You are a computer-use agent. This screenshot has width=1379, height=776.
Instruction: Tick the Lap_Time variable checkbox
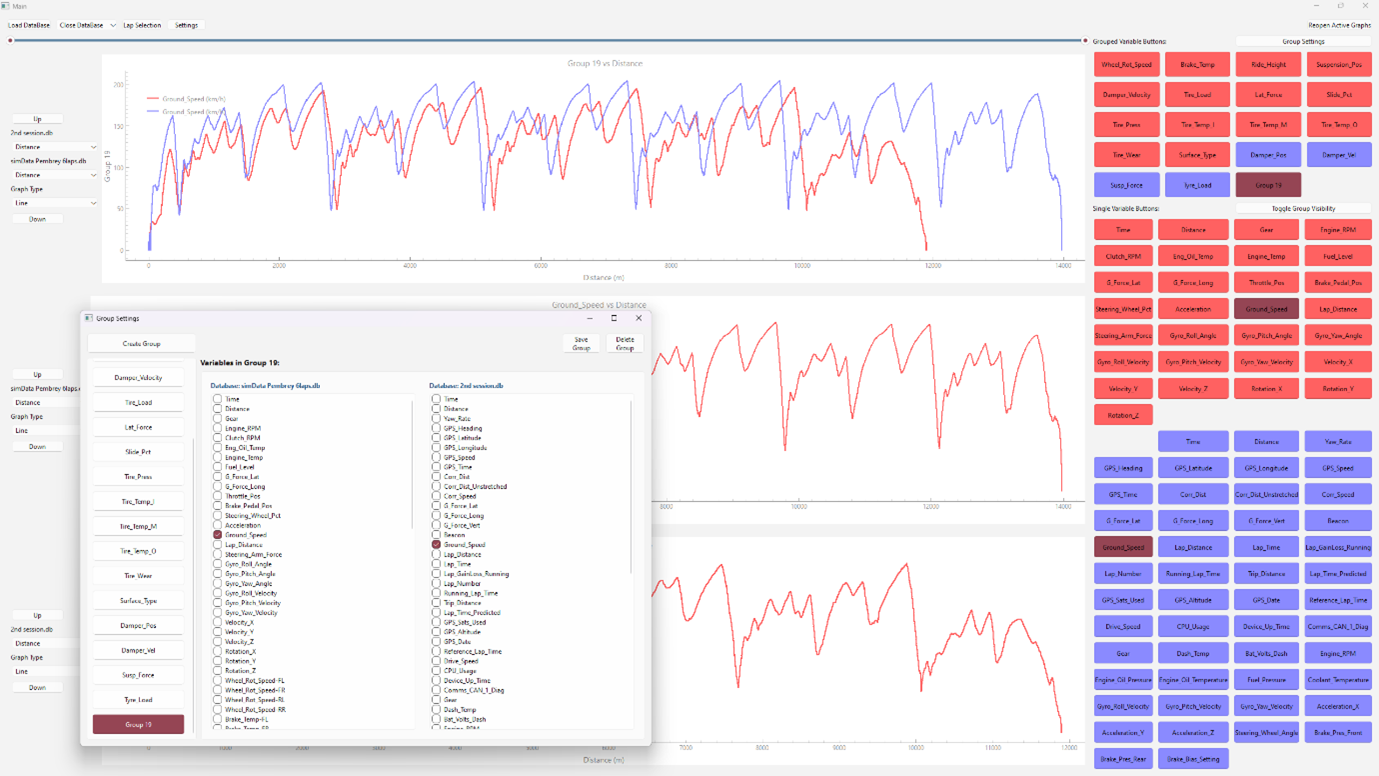point(436,564)
